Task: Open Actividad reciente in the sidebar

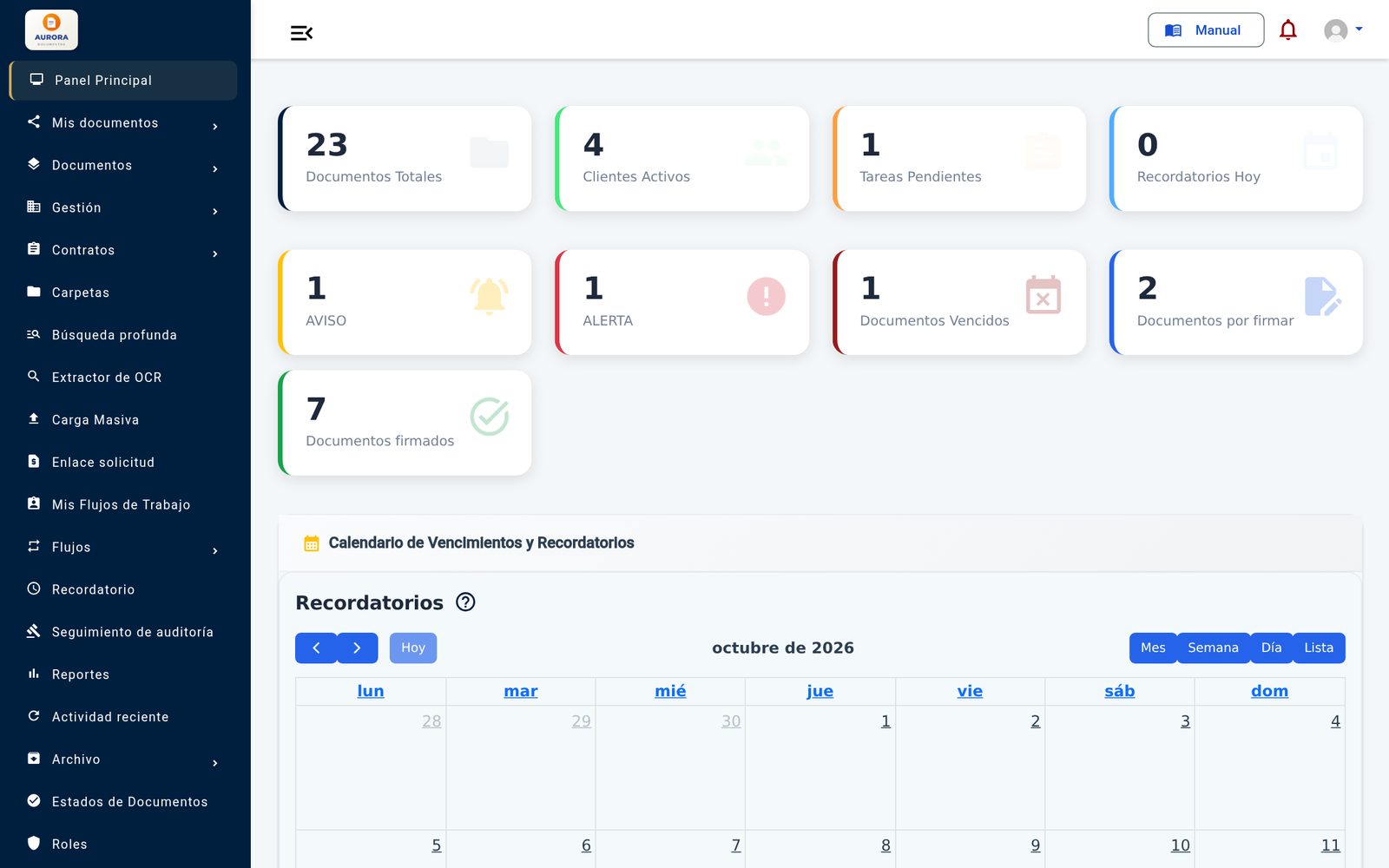Action: pyautogui.click(x=122, y=717)
